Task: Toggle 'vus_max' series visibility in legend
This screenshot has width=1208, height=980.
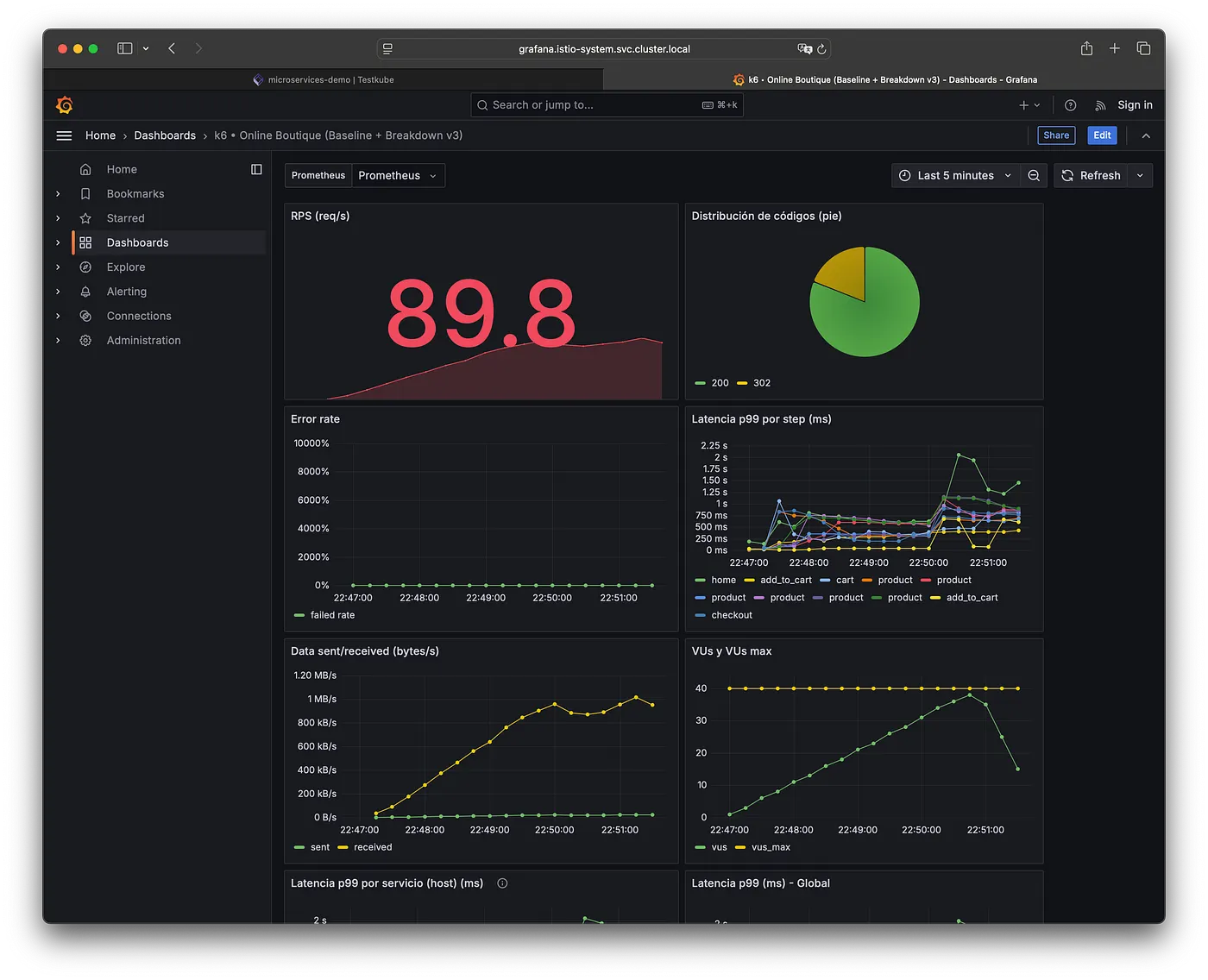Action: 770,847
